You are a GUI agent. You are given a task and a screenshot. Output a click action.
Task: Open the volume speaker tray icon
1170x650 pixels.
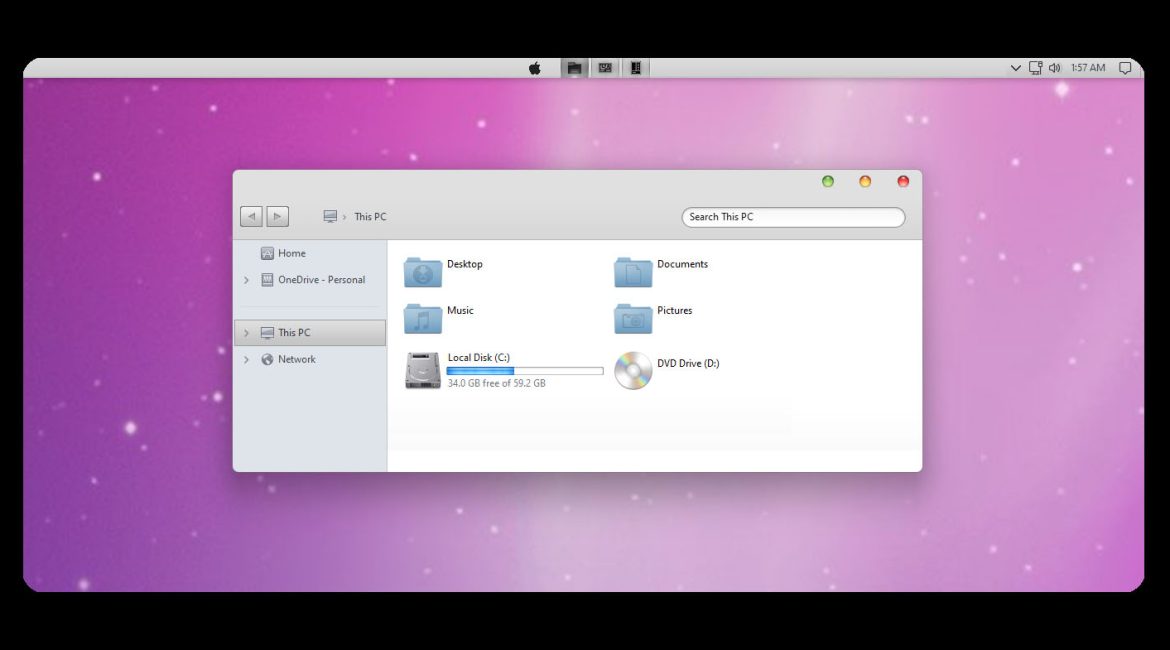click(x=1054, y=68)
